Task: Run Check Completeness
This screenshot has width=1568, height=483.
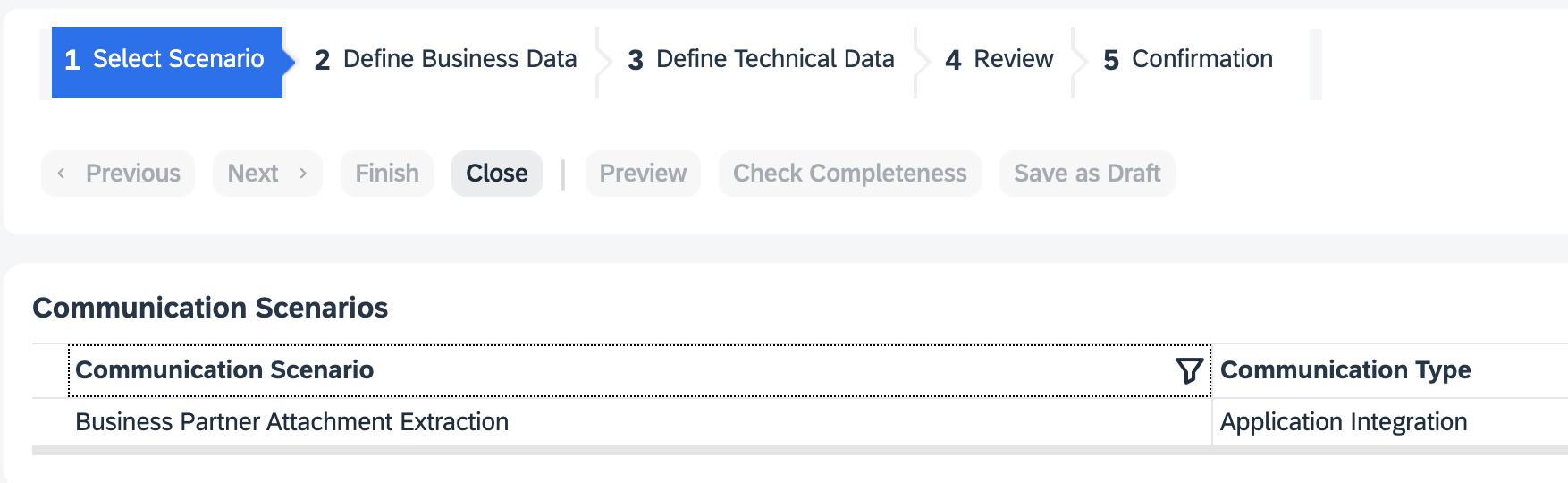Action: point(849,174)
